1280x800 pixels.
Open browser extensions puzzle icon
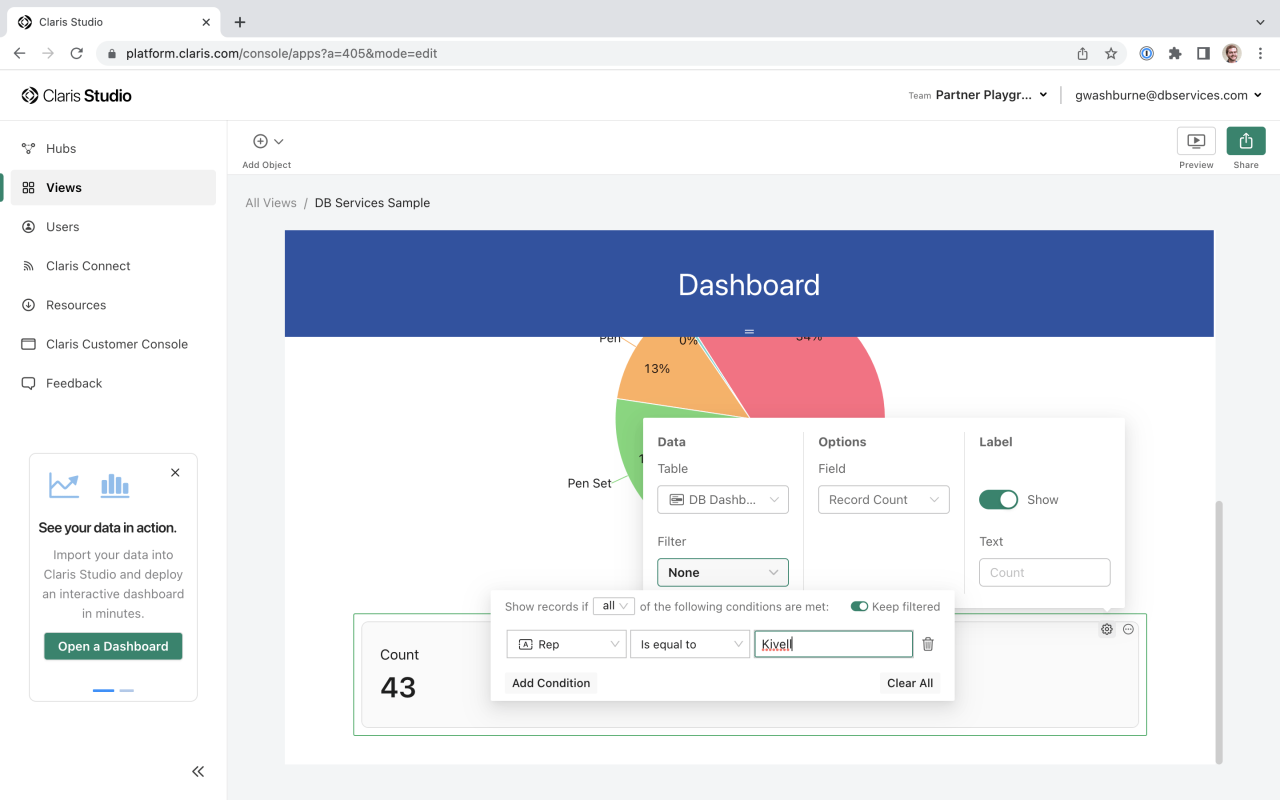[x=1175, y=53]
